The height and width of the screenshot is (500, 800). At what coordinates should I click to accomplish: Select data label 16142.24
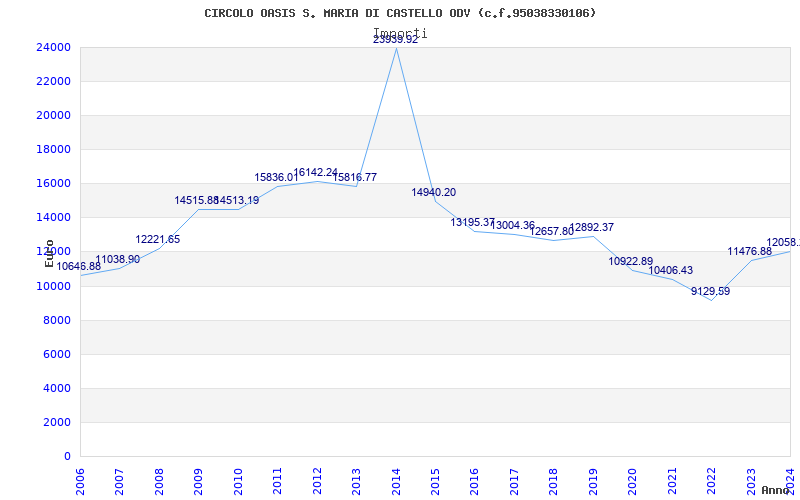point(315,172)
